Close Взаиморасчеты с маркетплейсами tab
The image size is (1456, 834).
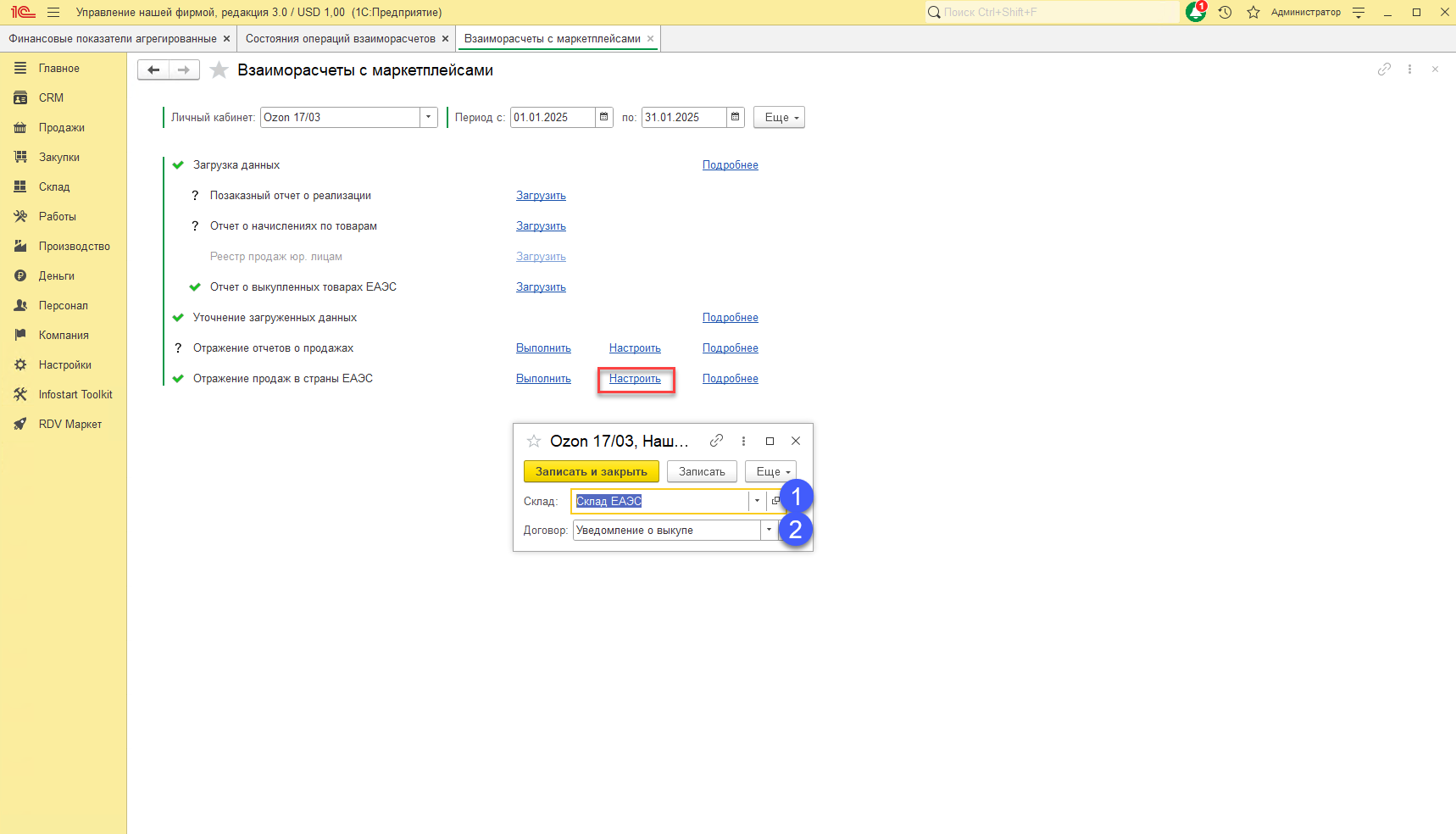coord(650,39)
